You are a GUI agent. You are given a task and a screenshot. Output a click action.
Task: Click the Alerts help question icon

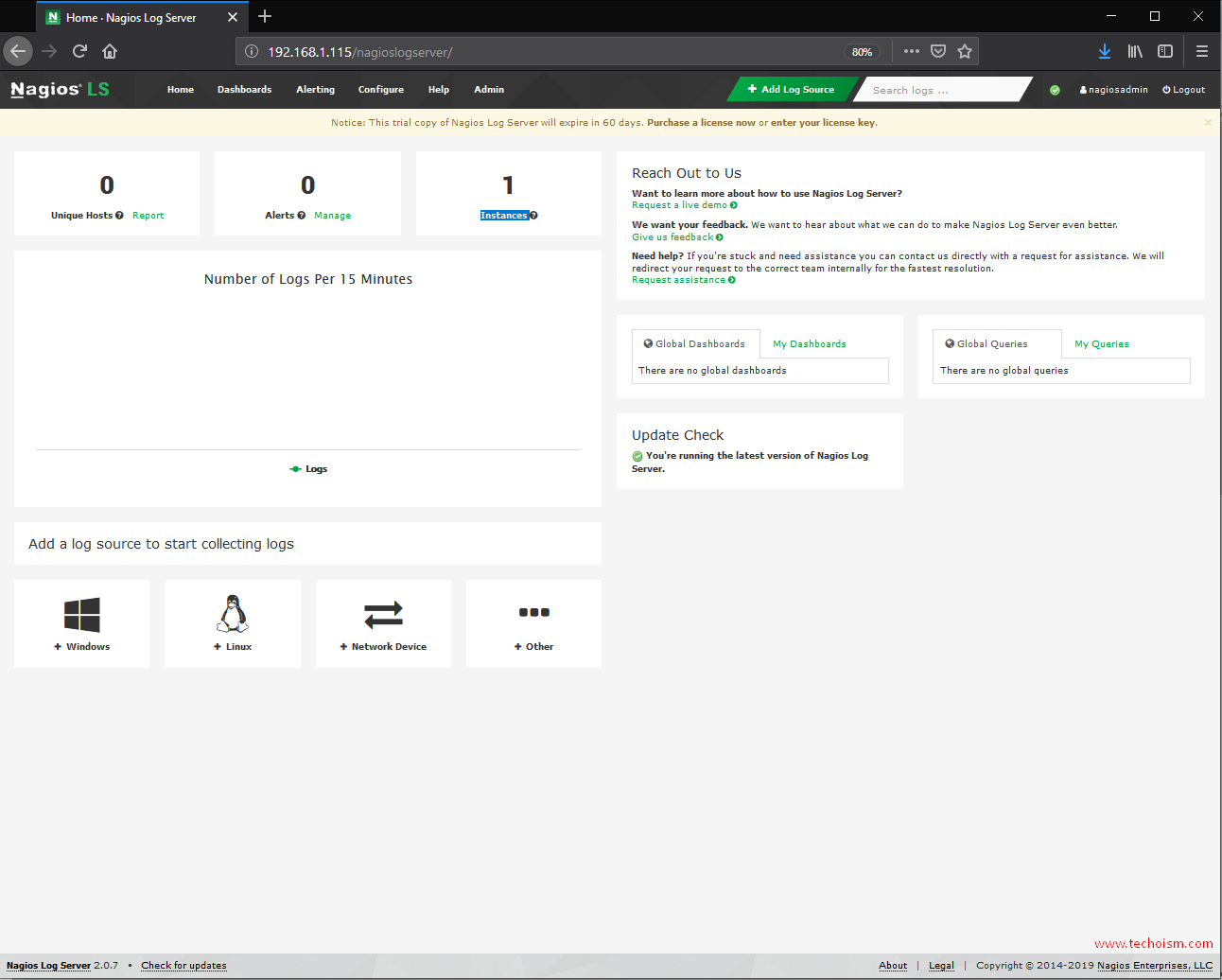point(301,216)
